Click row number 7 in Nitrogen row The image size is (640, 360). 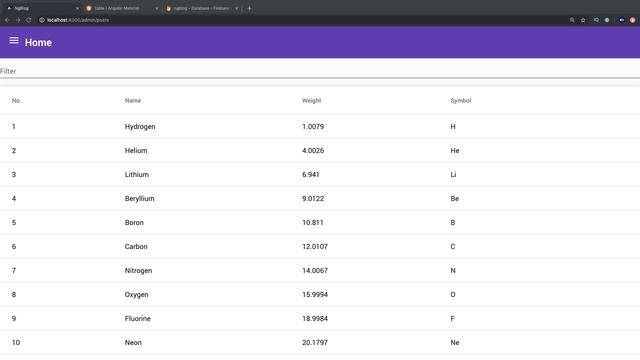[x=14, y=271]
